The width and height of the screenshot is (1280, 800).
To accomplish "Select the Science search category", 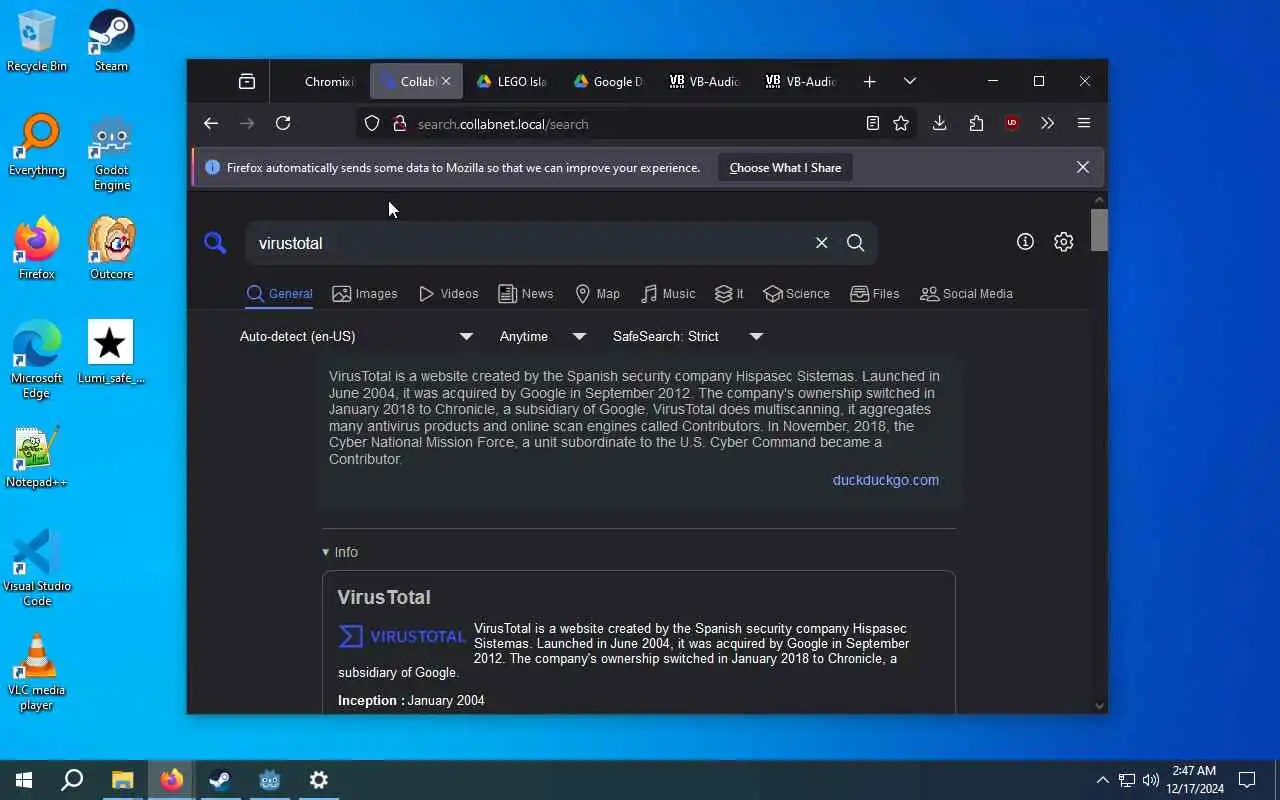I will click(x=796, y=294).
